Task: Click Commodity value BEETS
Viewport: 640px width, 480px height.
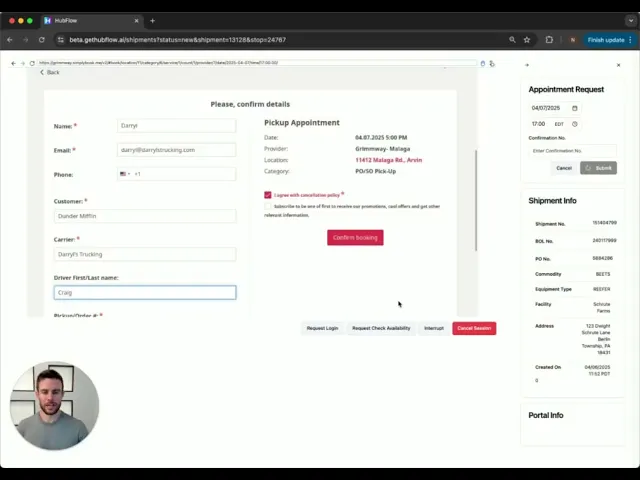Action: click(603, 274)
